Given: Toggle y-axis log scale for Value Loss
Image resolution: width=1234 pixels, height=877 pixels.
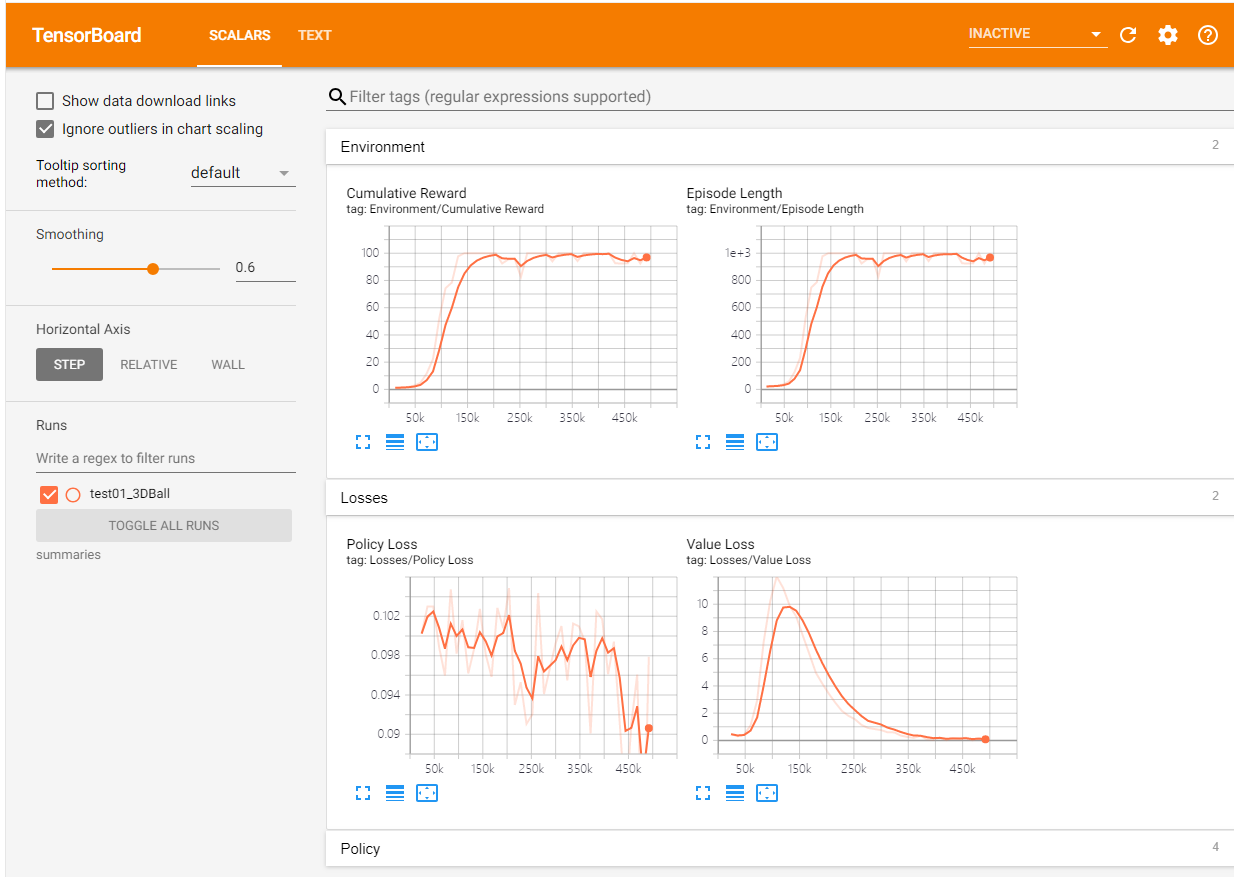Looking at the screenshot, I should 735,793.
